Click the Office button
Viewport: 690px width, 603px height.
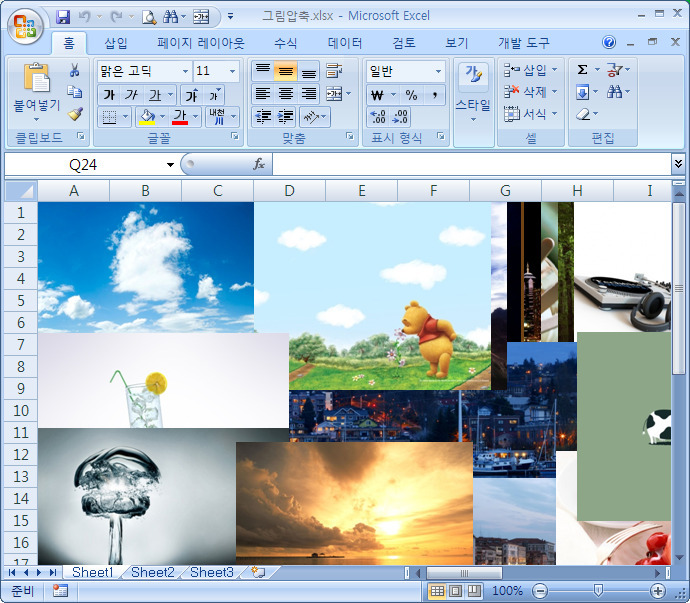[x=26, y=25]
